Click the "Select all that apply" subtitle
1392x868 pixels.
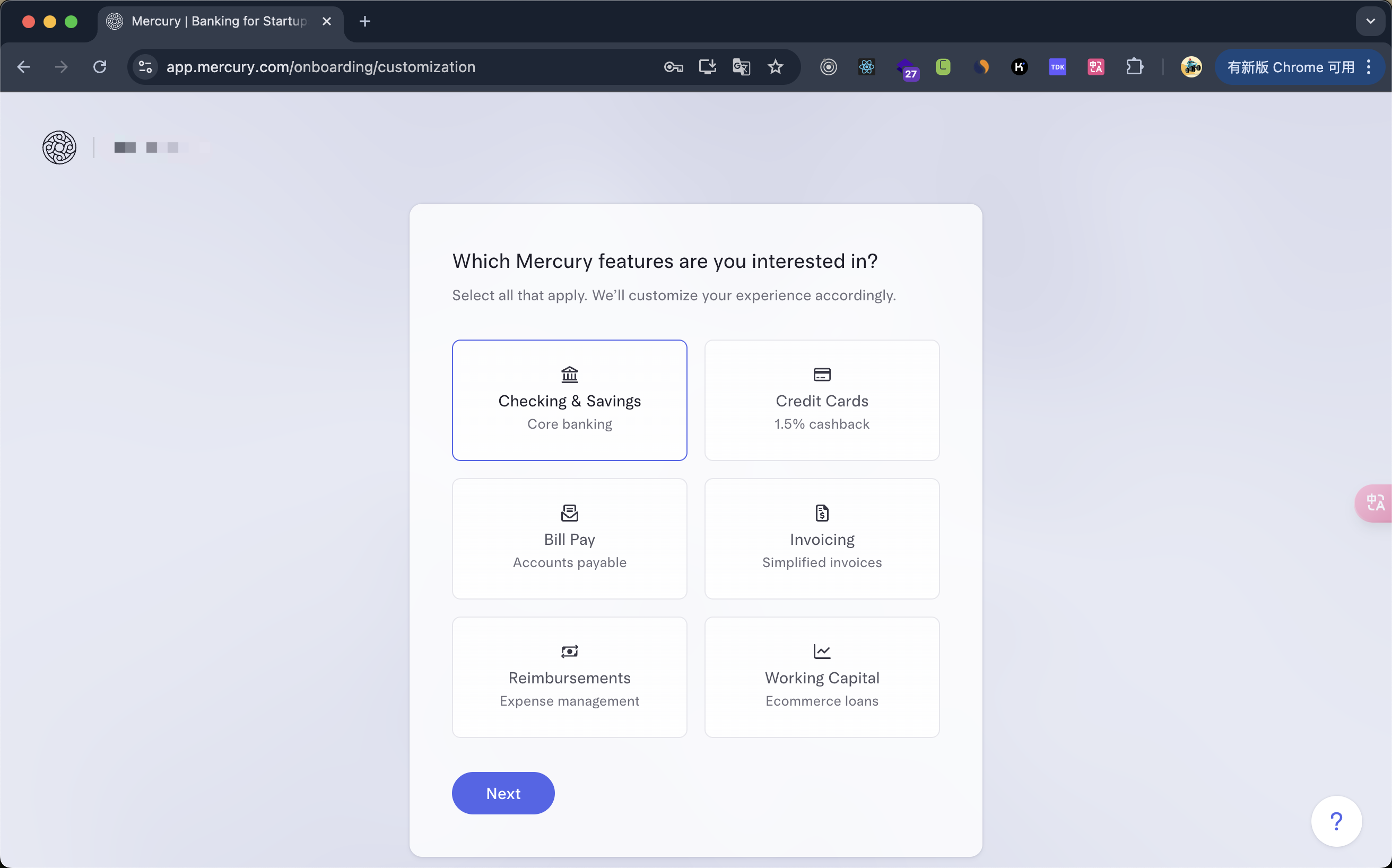coord(674,295)
